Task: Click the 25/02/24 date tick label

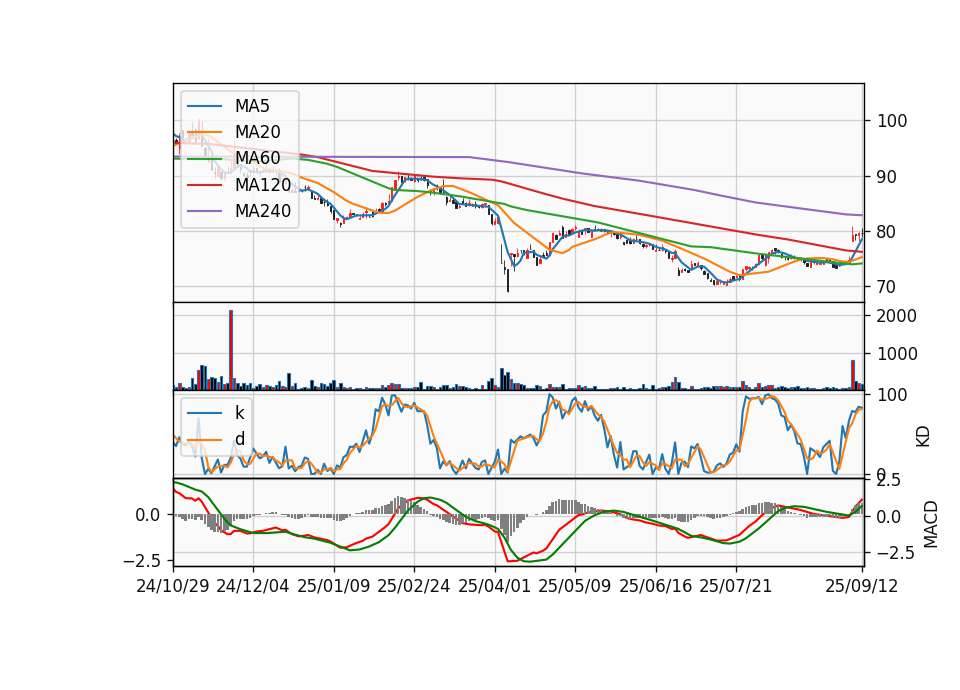Action: point(414,586)
